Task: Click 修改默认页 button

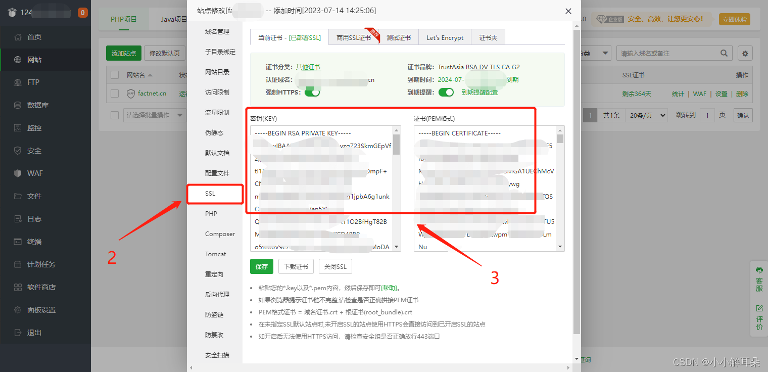Action: [x=164, y=53]
